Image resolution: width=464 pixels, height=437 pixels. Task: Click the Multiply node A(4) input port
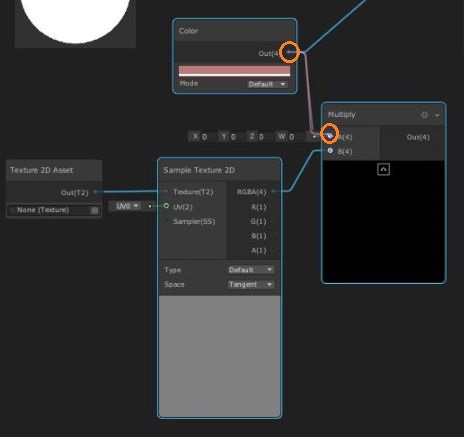click(330, 136)
